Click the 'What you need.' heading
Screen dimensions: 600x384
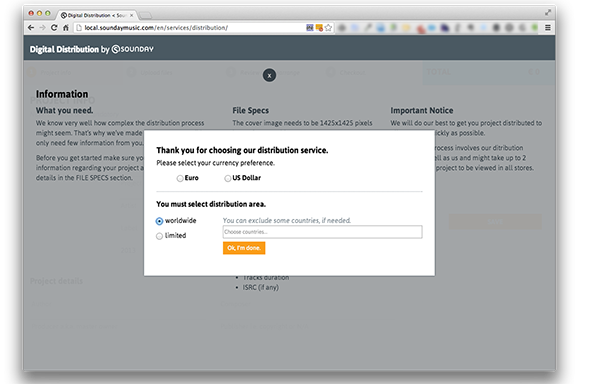click(x=64, y=111)
